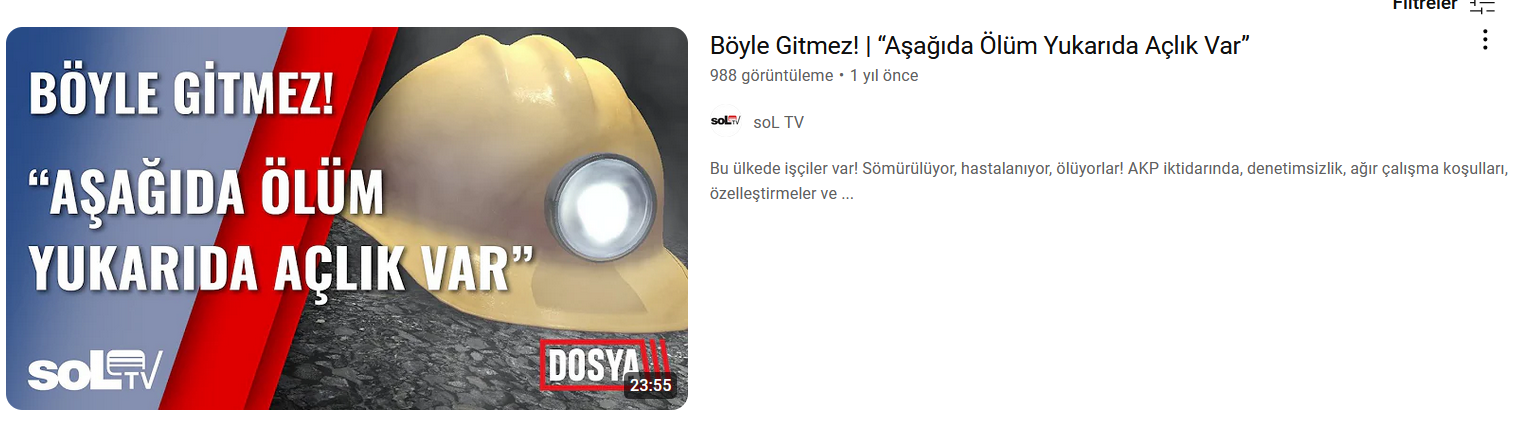Select the video description snippet text
This screenshot has width=1530, height=431.
1108,181
